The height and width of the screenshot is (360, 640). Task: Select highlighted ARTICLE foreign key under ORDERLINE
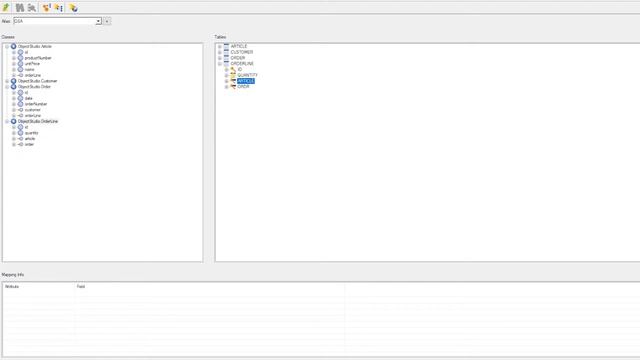[x=246, y=81]
